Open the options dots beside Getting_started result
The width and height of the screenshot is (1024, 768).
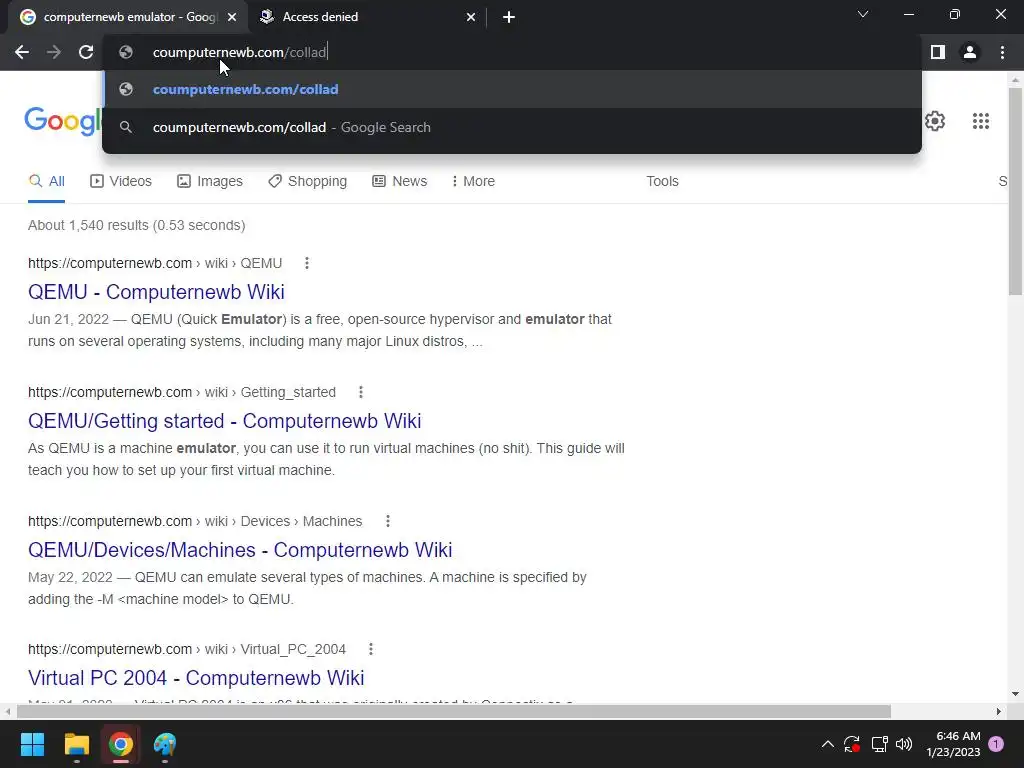pyautogui.click(x=360, y=392)
